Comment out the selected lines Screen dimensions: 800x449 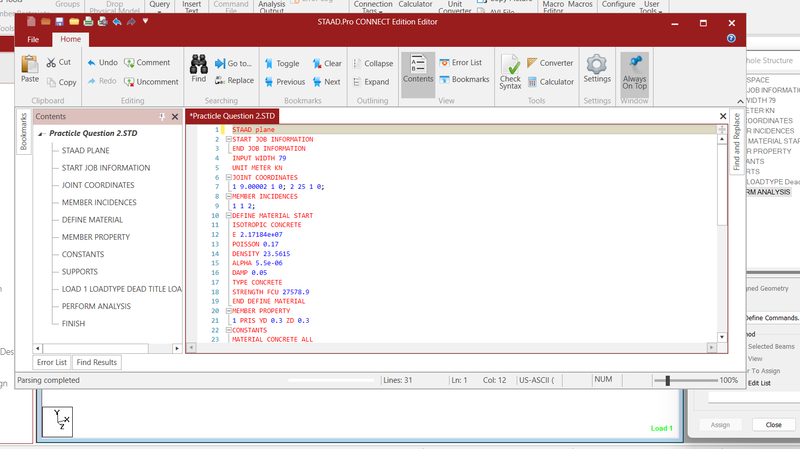coord(147,62)
